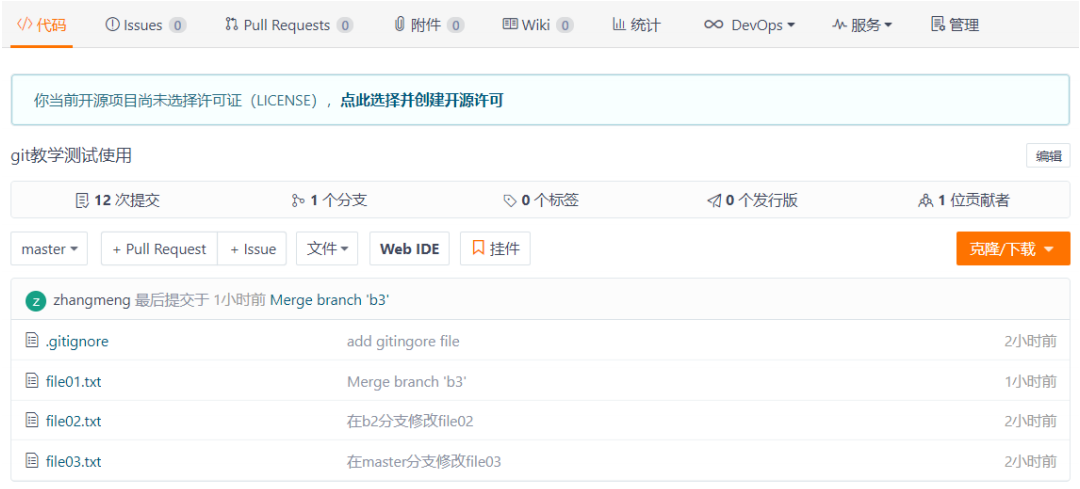
Task: Click the Issues count badge
Action: tap(178, 25)
